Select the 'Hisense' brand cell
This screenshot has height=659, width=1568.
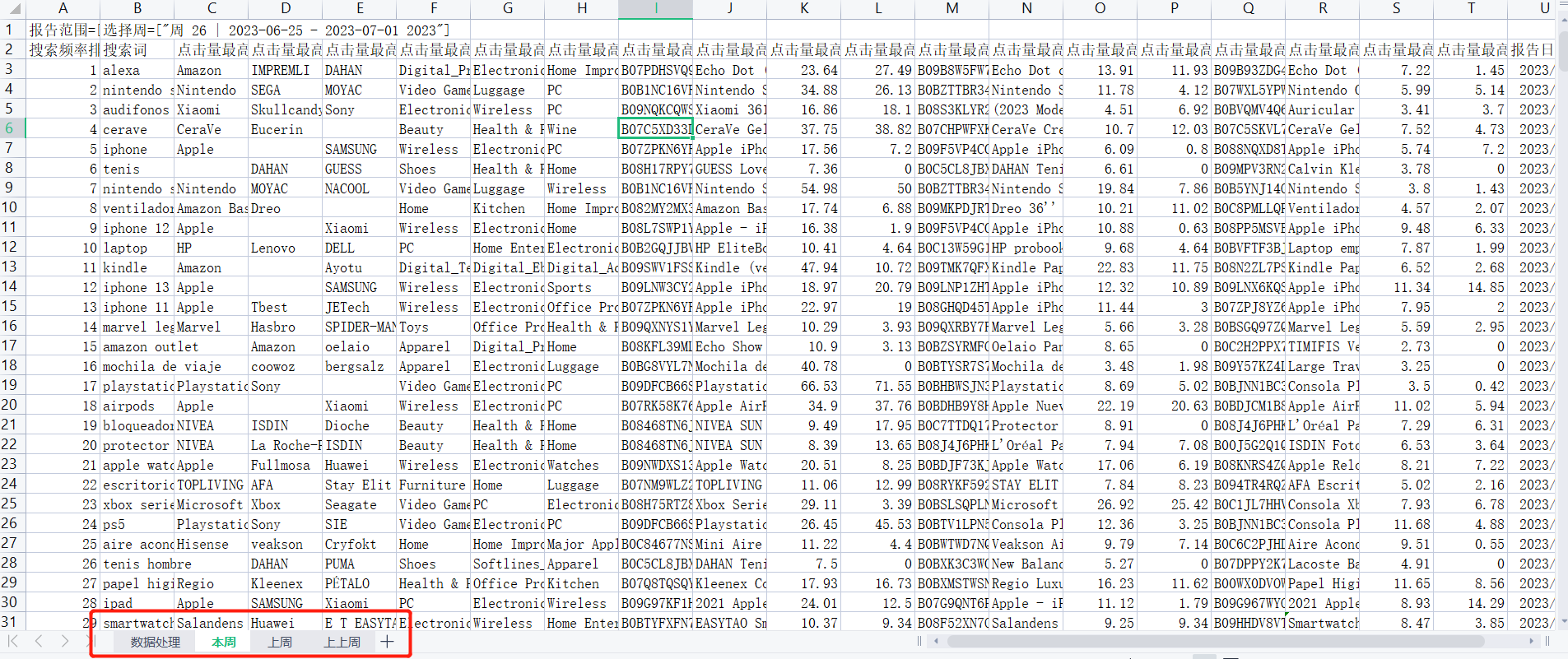(212, 544)
